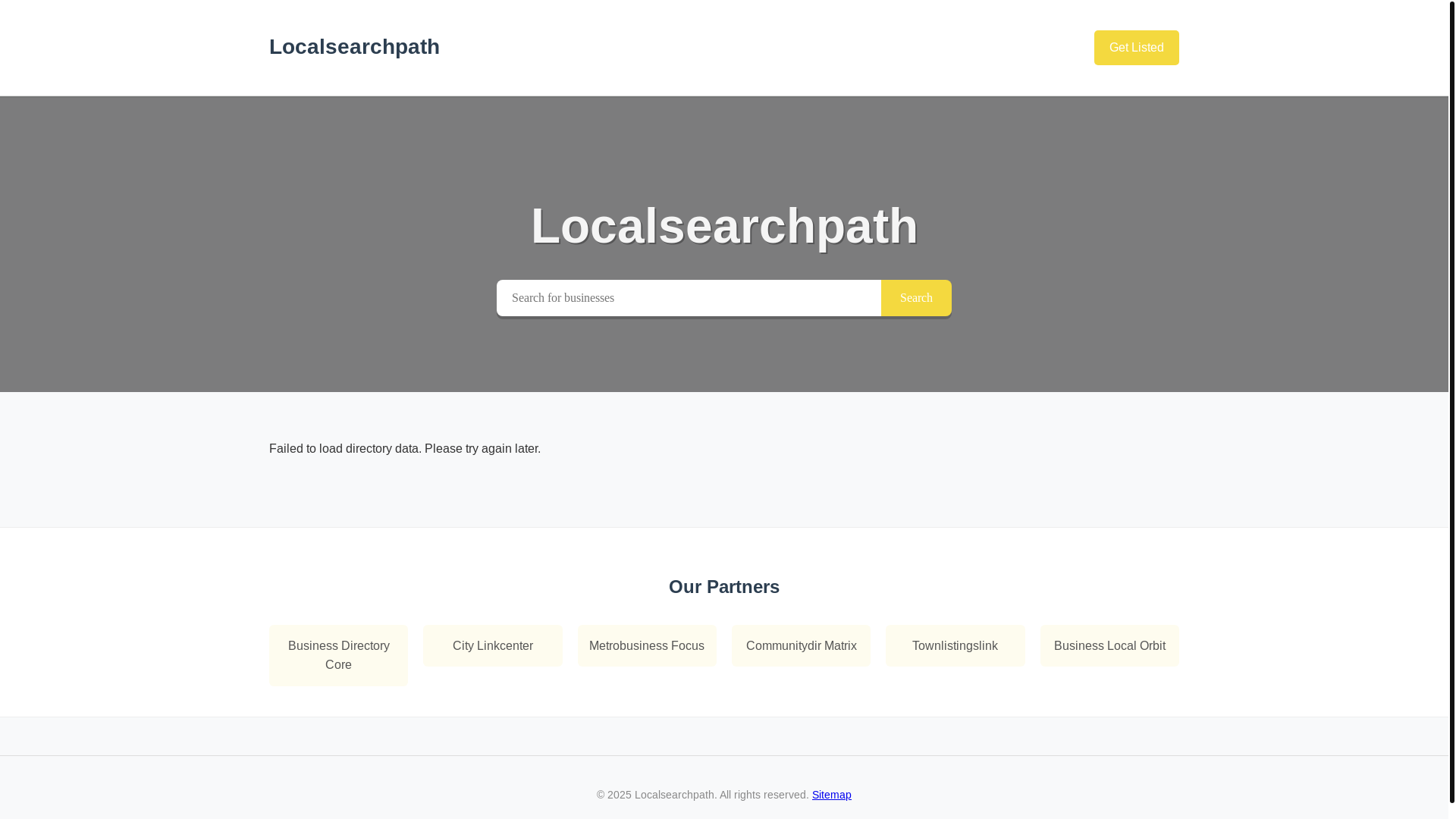Click the 2025 copyright notice text
This screenshot has width=1456, height=819.
click(702, 795)
